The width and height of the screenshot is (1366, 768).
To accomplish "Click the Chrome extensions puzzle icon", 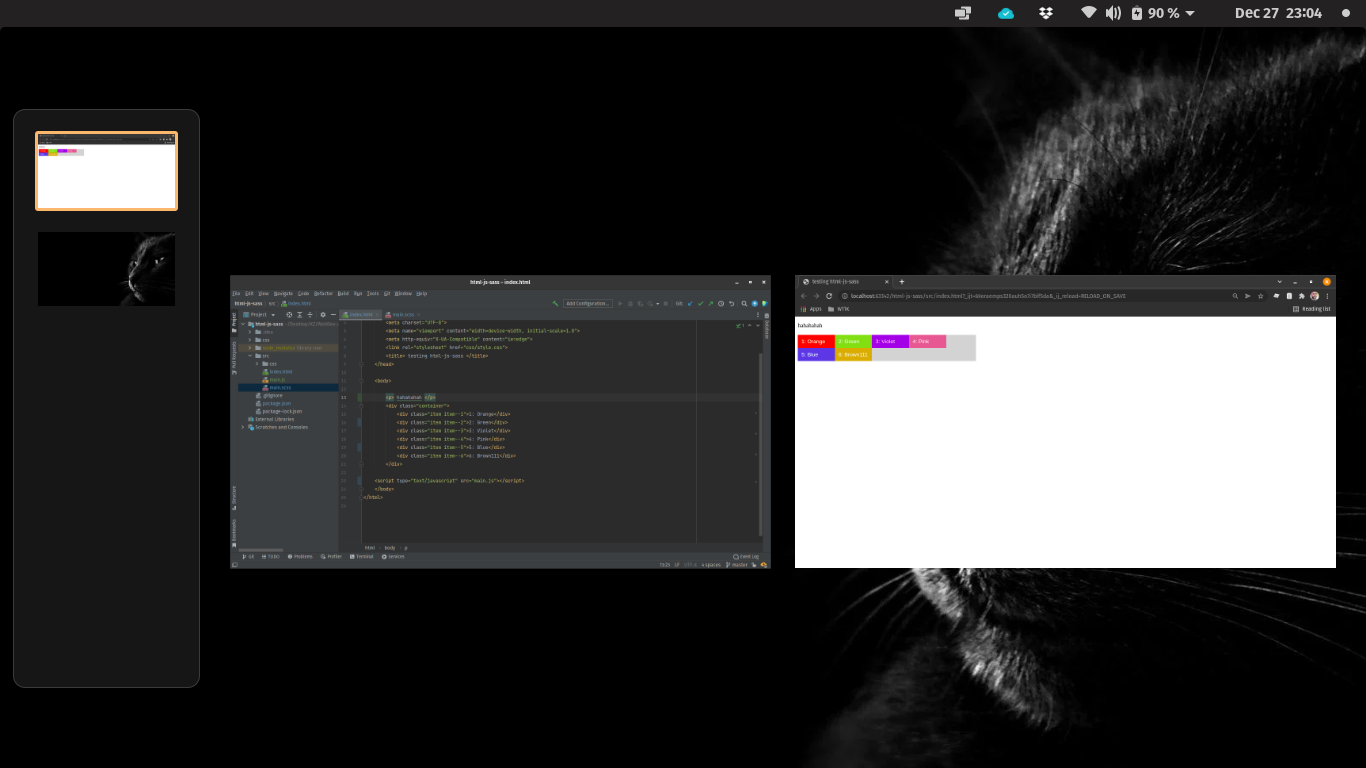I will [x=1302, y=296].
